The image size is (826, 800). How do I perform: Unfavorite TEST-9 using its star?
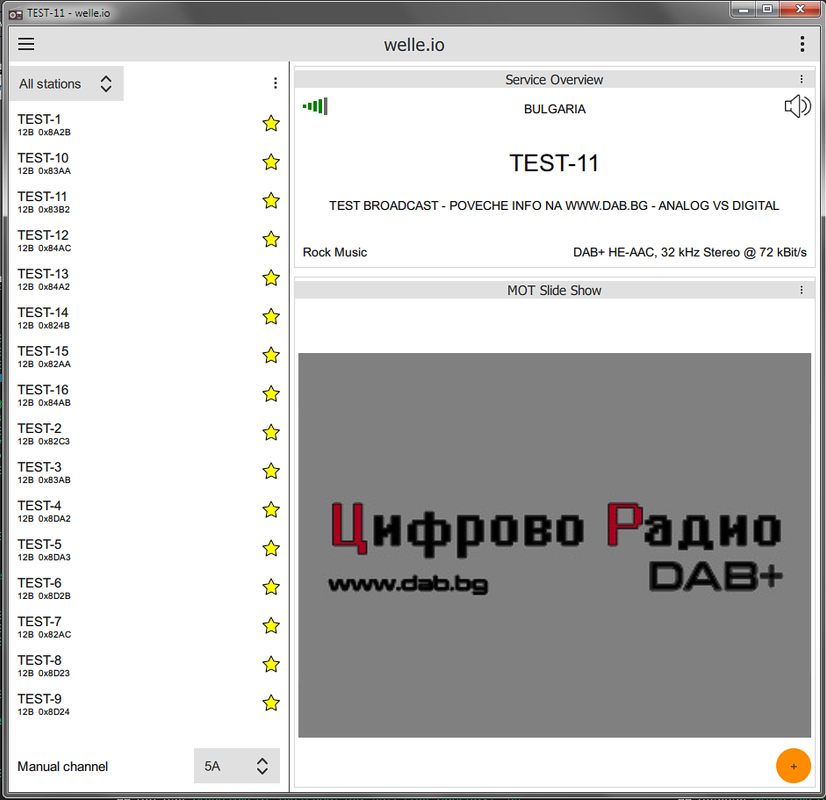[x=271, y=703]
